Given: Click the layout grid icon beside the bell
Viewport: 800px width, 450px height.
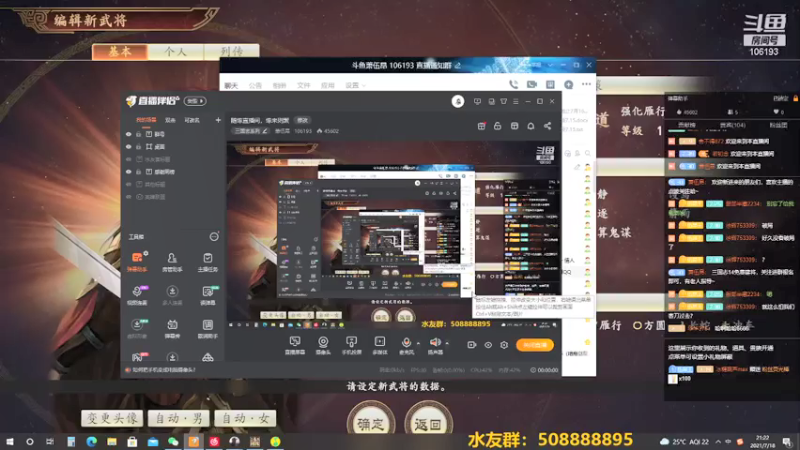Looking at the screenshot, I should coord(514,126).
